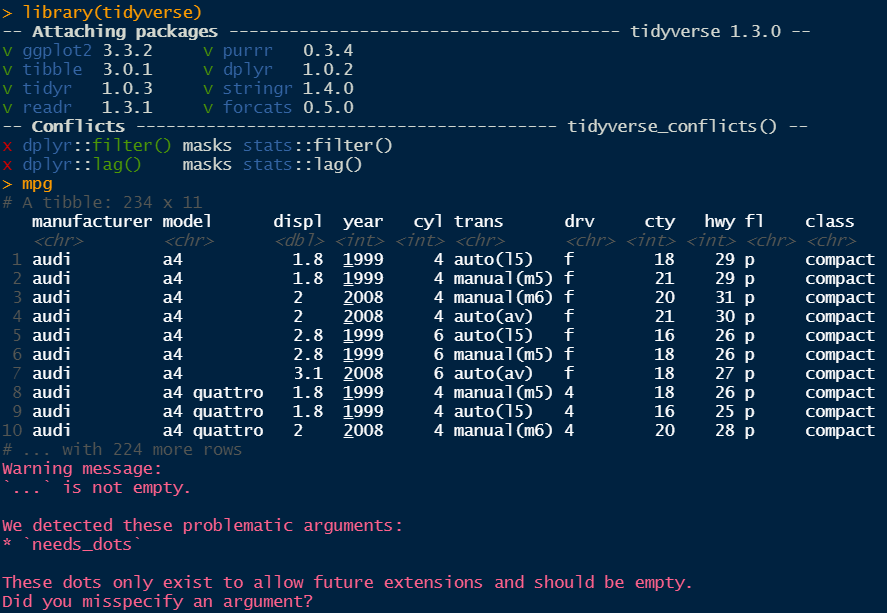Image resolution: width=887 pixels, height=613 pixels.
Task: Click the 'cyl' column header
Action: click(428, 222)
